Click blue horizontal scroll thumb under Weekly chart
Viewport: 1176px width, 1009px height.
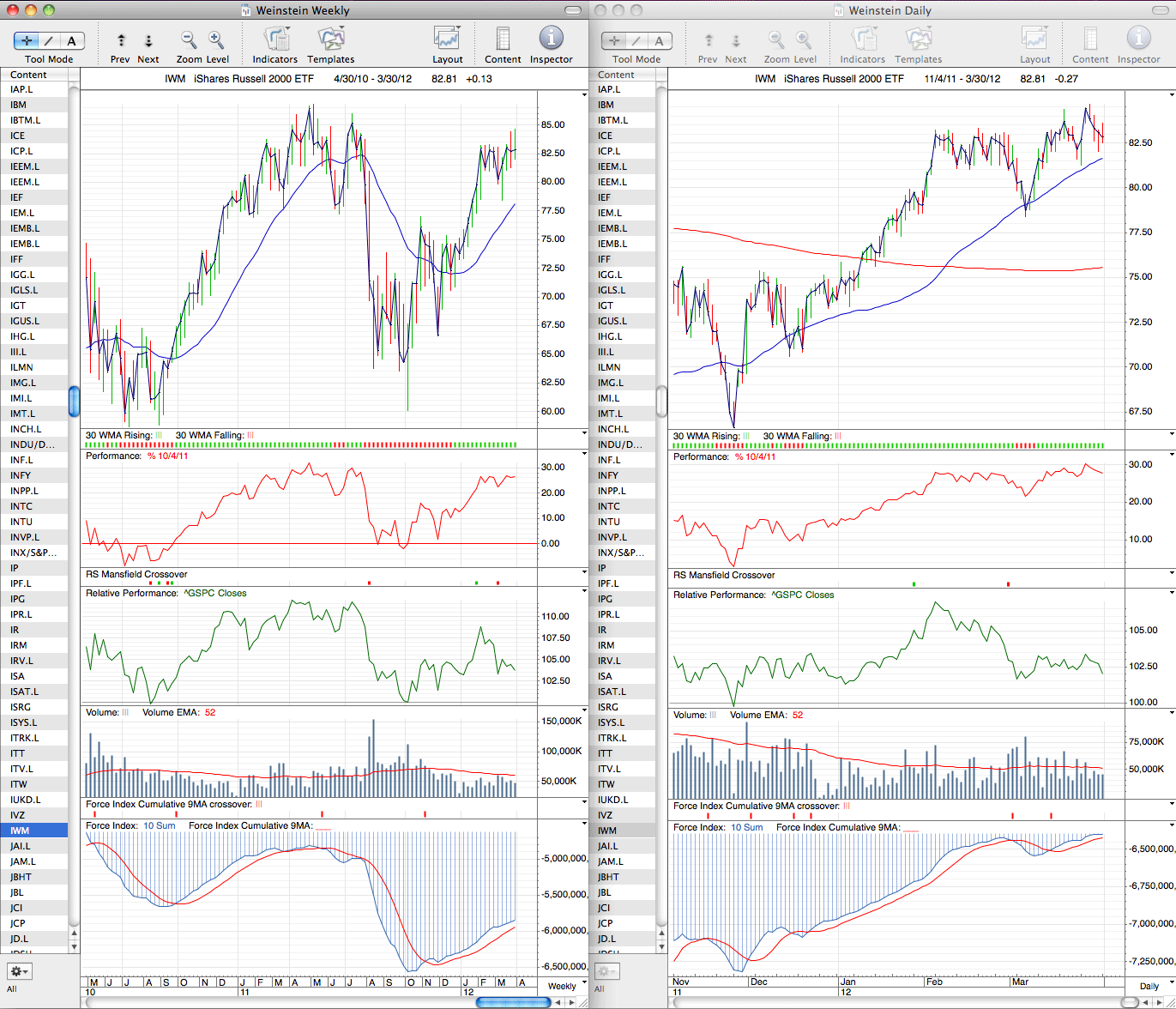512,1002
